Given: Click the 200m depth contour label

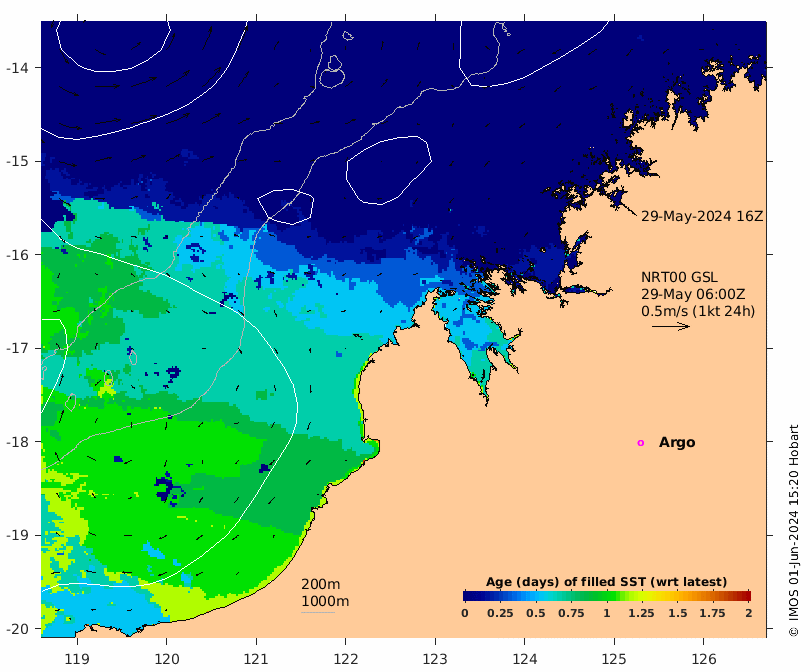Looking at the screenshot, I should (320, 584).
